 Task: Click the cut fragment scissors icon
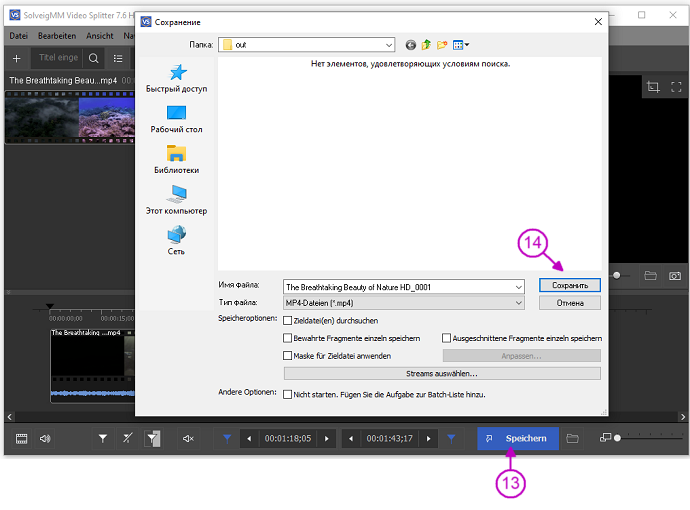pyautogui.click(x=128, y=438)
